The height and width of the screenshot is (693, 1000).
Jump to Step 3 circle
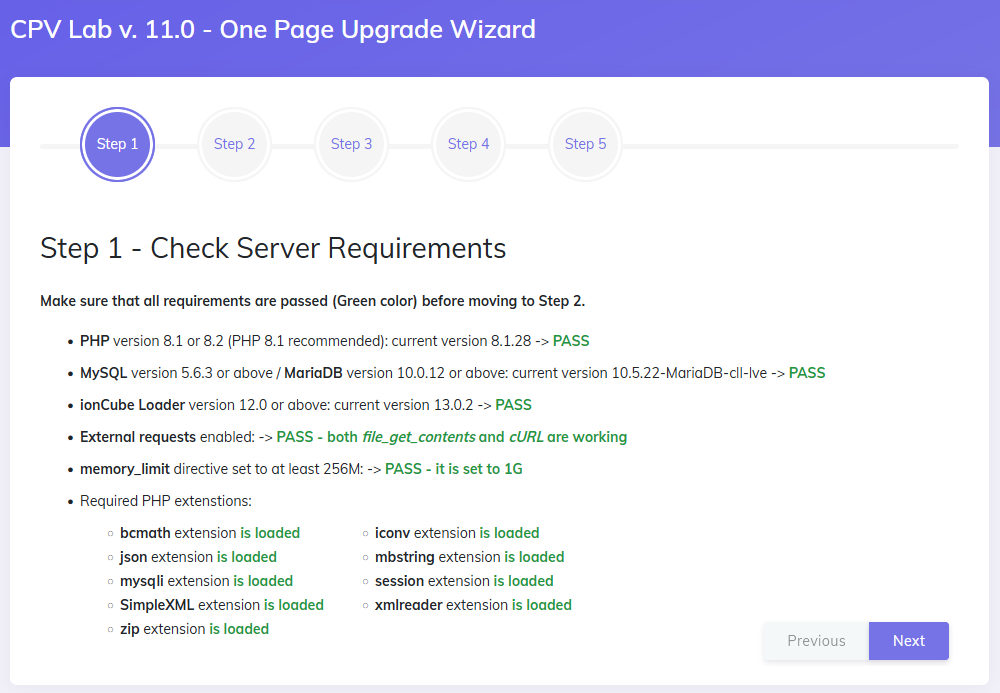point(351,144)
